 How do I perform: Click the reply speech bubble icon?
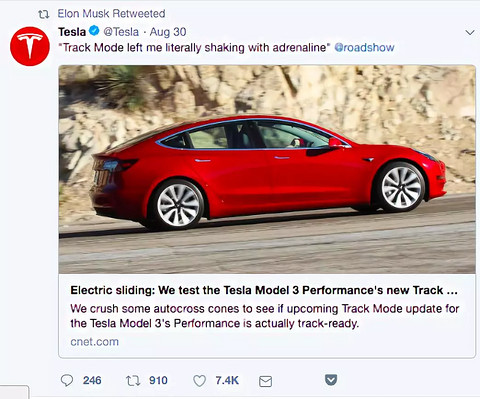click(x=67, y=380)
